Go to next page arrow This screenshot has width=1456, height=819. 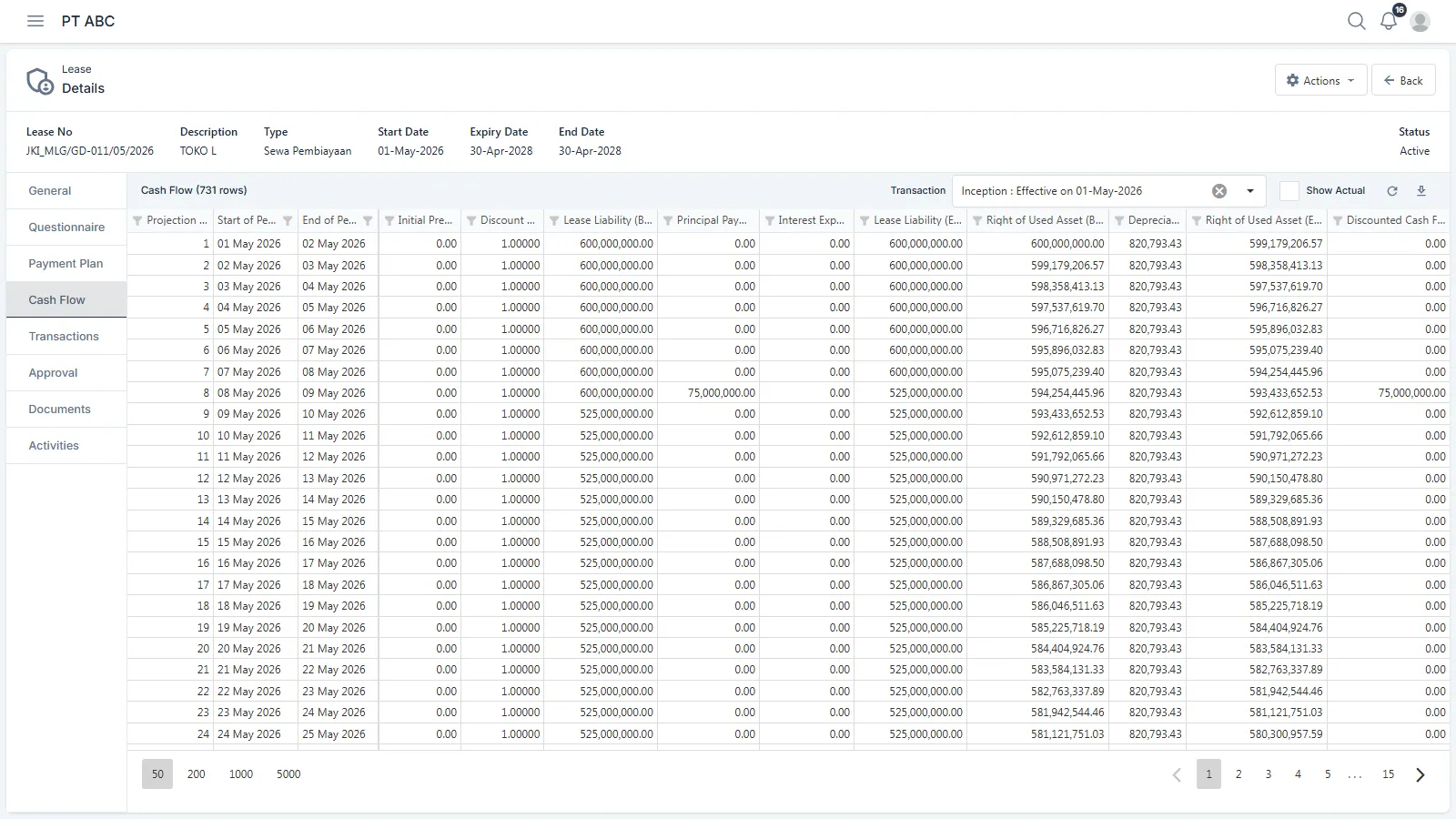[x=1421, y=774]
